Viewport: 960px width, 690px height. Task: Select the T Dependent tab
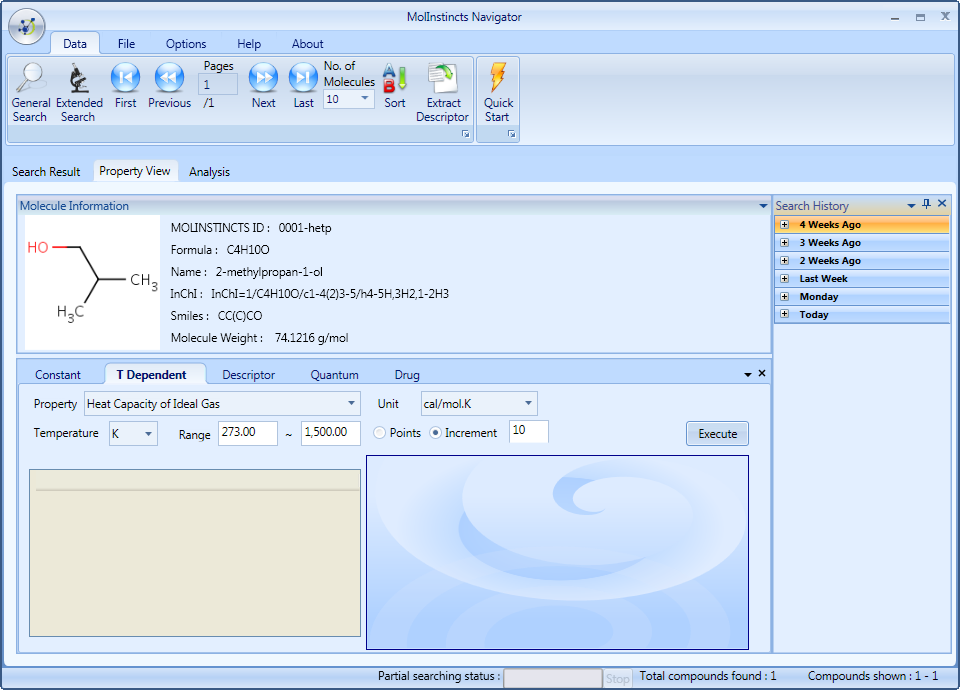tap(152, 375)
